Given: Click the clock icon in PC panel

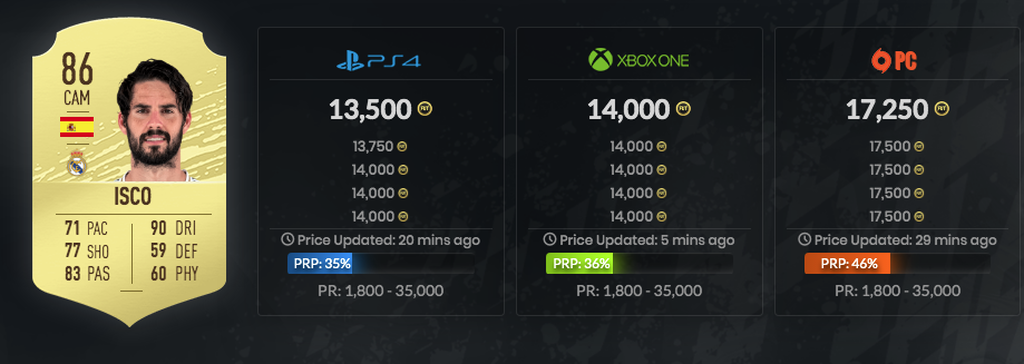Looking at the screenshot, I should pos(805,239).
